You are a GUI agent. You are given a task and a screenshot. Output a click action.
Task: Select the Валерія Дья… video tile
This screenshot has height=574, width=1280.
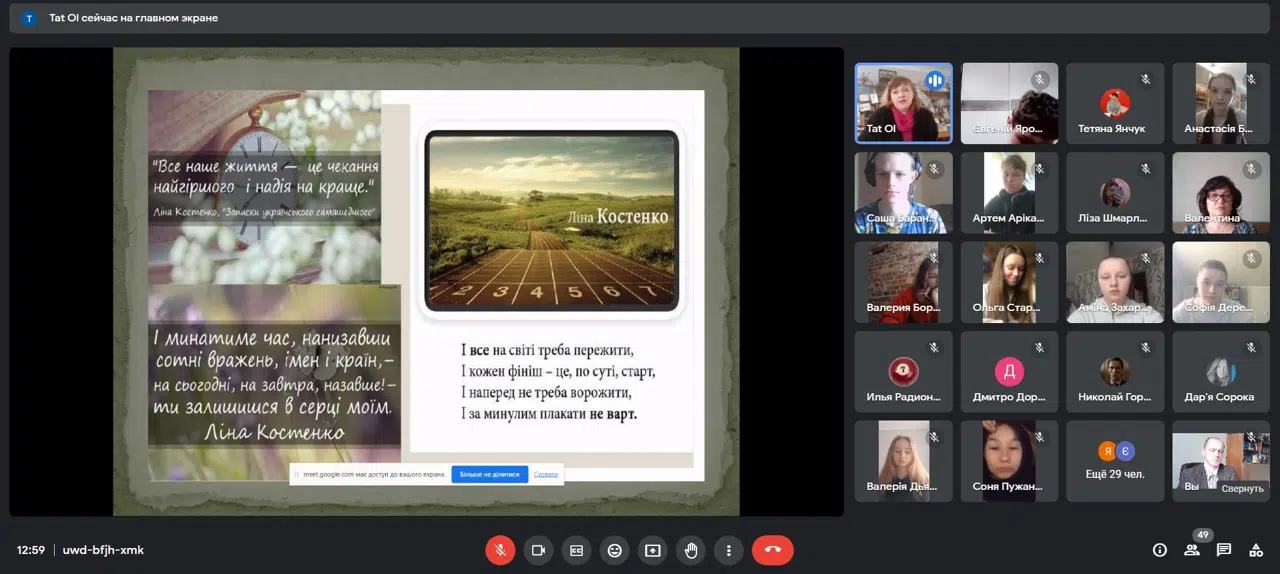pos(903,461)
